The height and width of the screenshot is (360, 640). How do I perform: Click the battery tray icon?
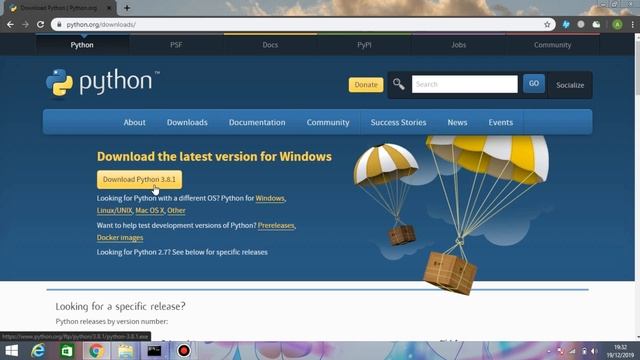(x=584, y=351)
